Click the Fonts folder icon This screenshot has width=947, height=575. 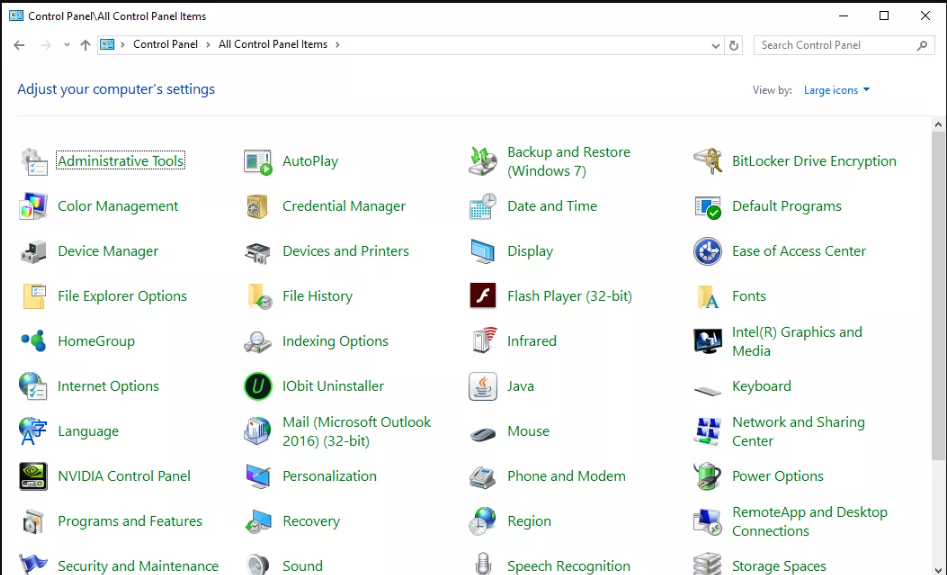coord(707,296)
